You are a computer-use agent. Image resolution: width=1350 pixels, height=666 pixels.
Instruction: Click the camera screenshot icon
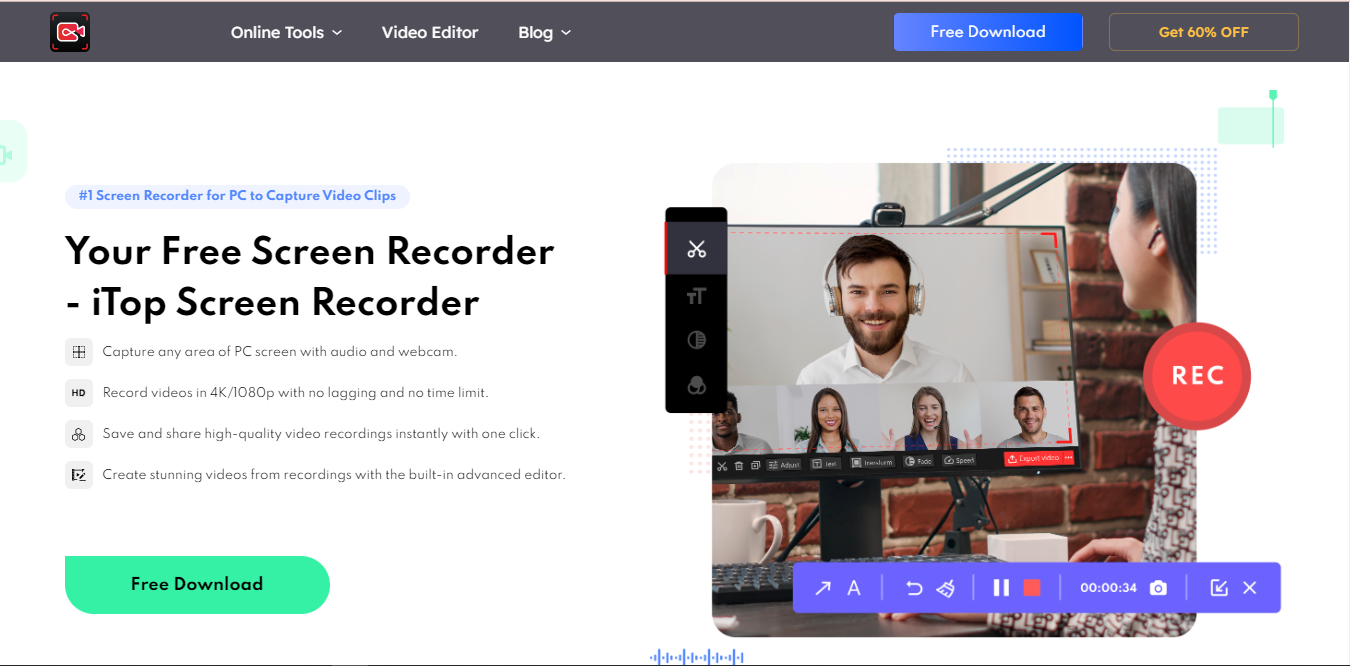click(x=1158, y=588)
